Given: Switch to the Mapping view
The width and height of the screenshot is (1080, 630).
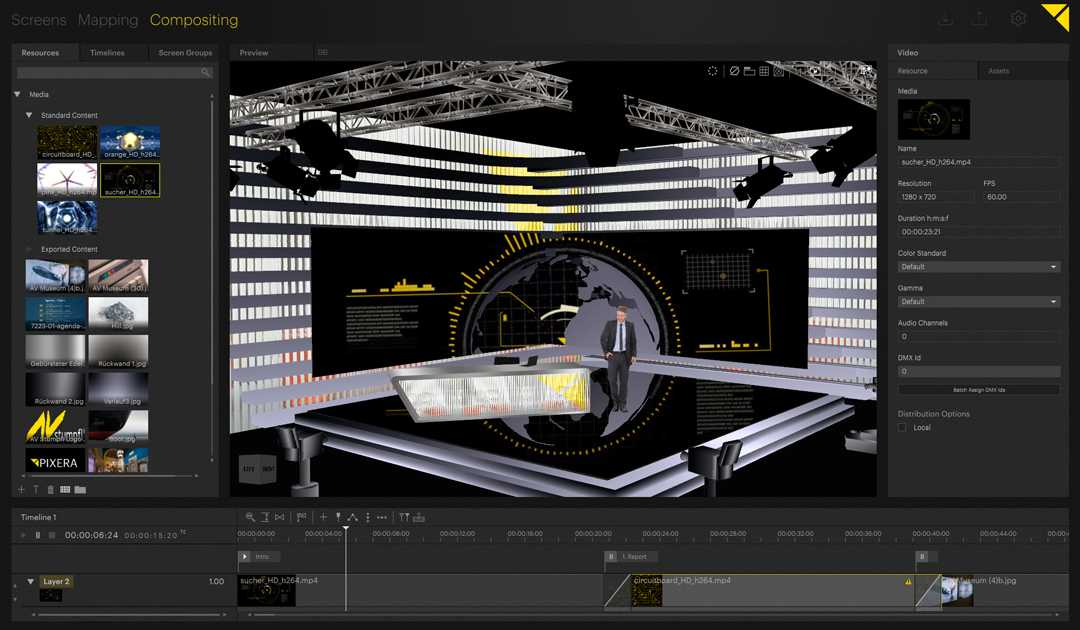Looking at the screenshot, I should click(108, 20).
